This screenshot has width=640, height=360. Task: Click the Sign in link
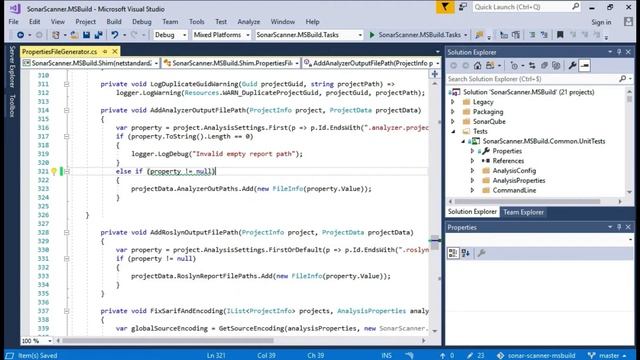[x=601, y=22]
